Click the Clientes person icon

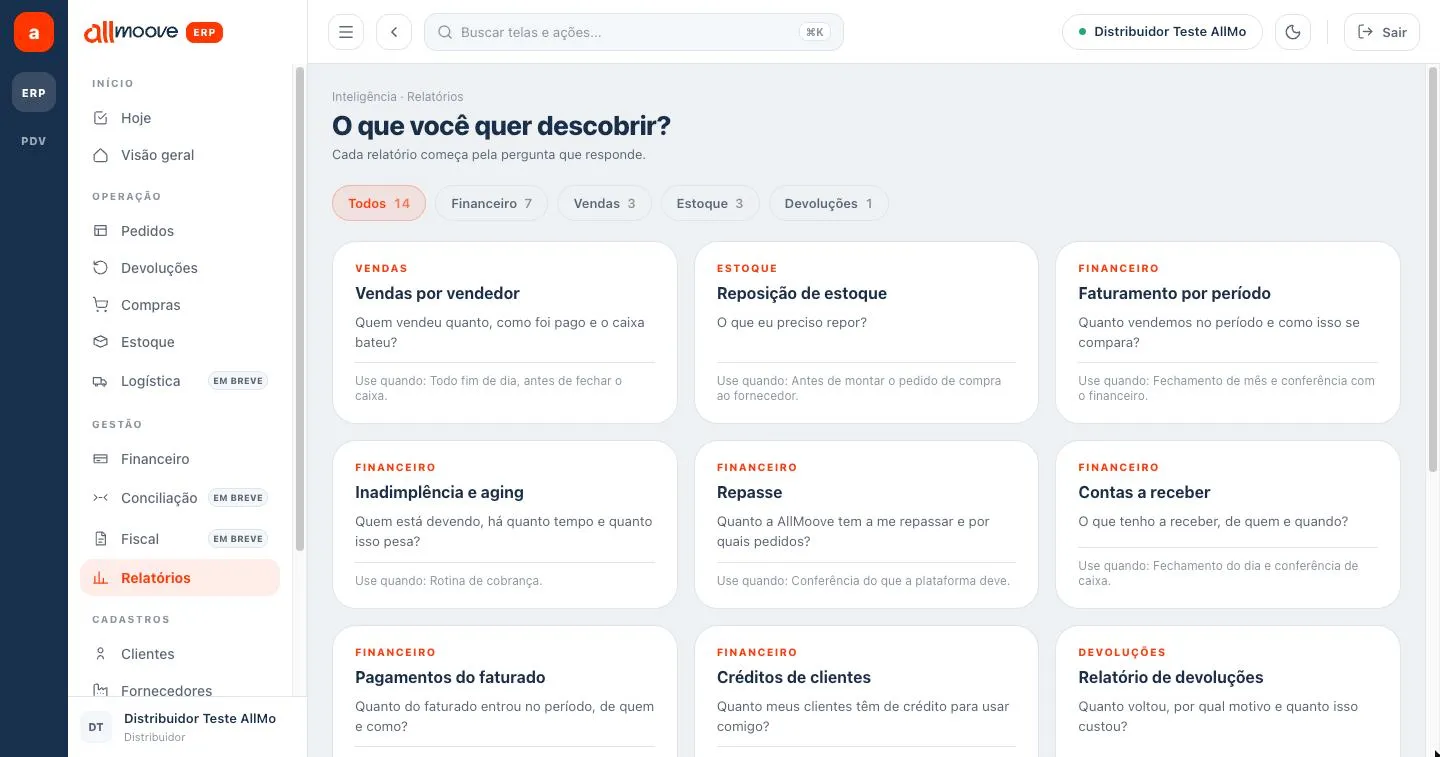coord(100,654)
